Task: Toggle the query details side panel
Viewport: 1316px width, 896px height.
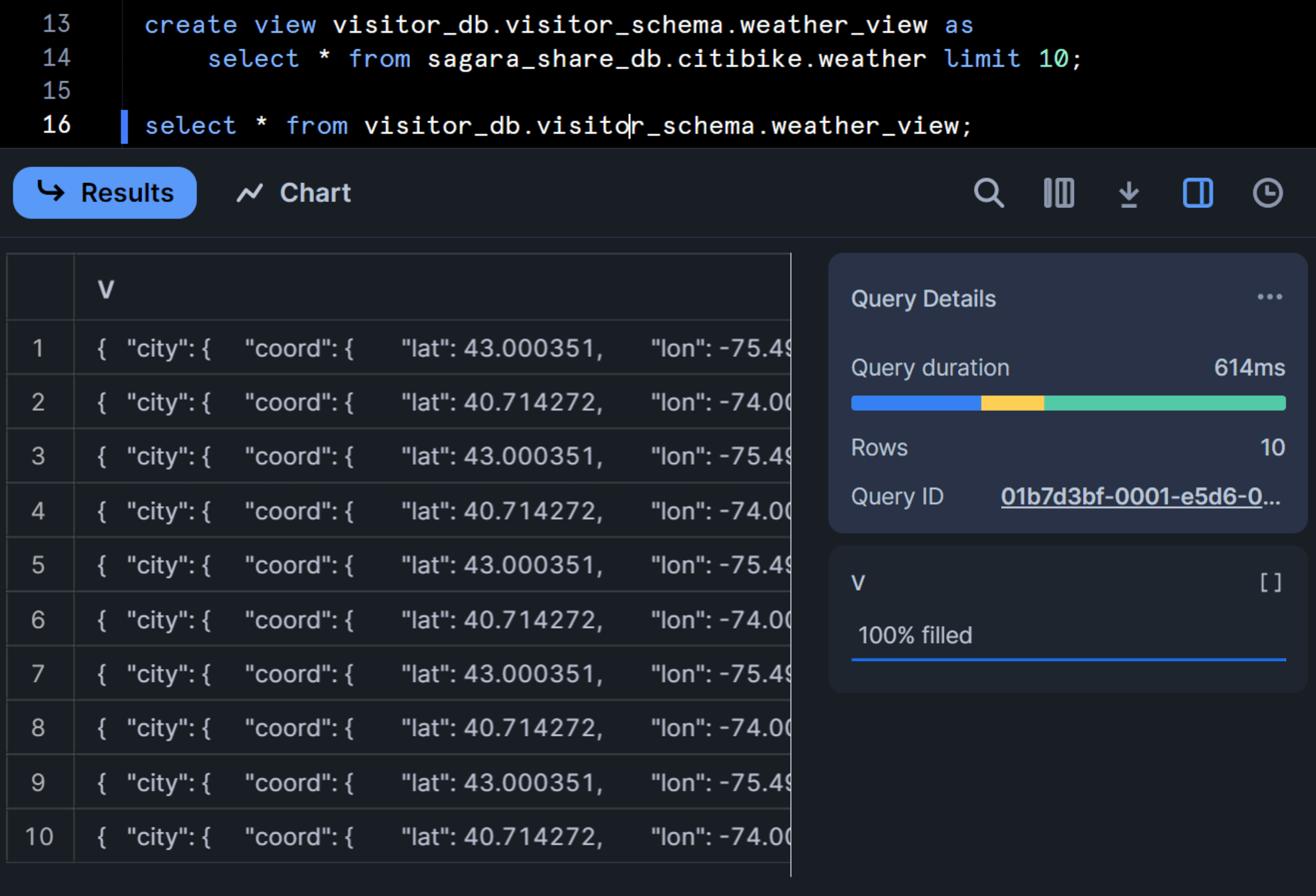Action: tap(1198, 193)
